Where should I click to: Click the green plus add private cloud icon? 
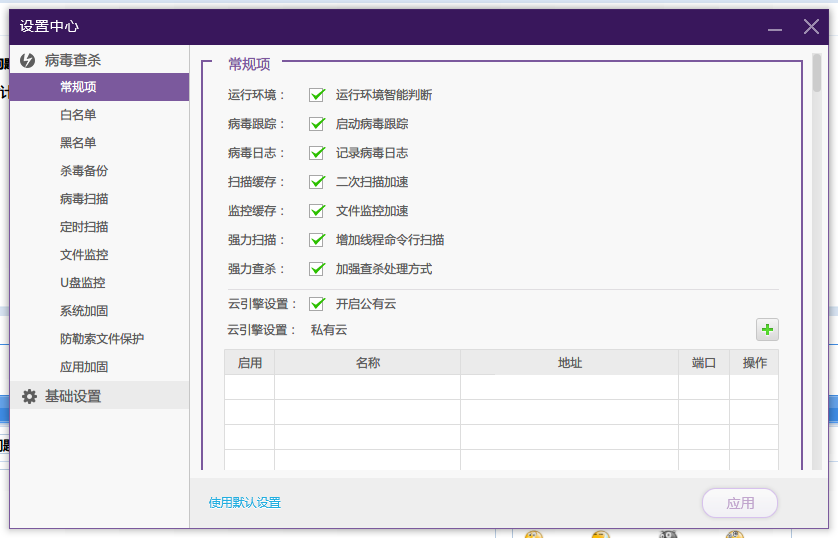pos(767,329)
